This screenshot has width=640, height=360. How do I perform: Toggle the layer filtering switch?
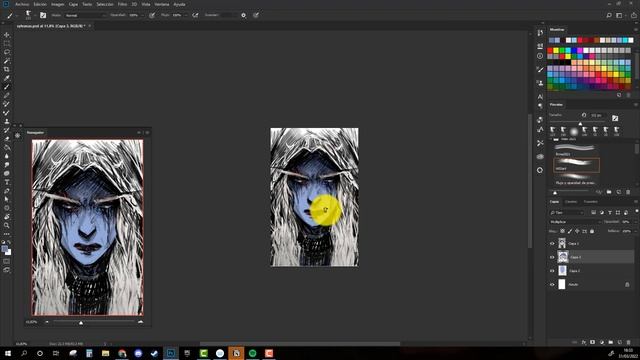coord(636,211)
